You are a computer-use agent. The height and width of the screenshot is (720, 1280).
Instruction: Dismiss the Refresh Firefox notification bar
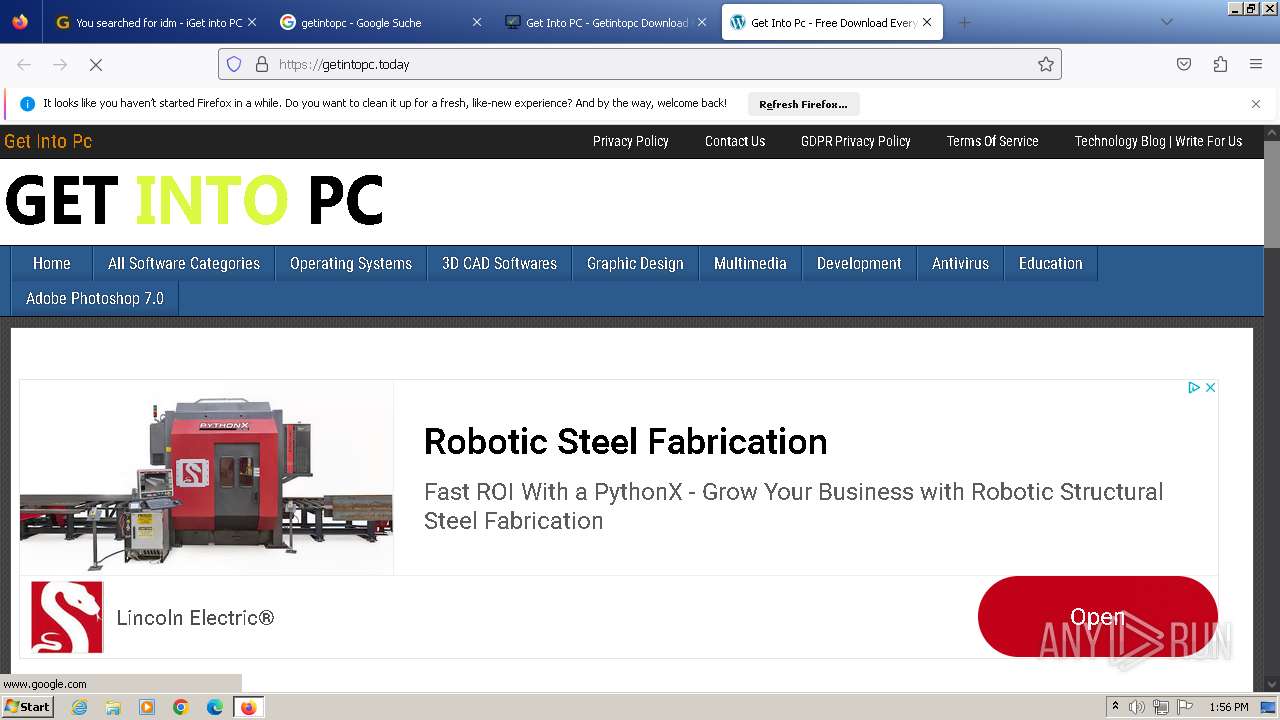1256,104
